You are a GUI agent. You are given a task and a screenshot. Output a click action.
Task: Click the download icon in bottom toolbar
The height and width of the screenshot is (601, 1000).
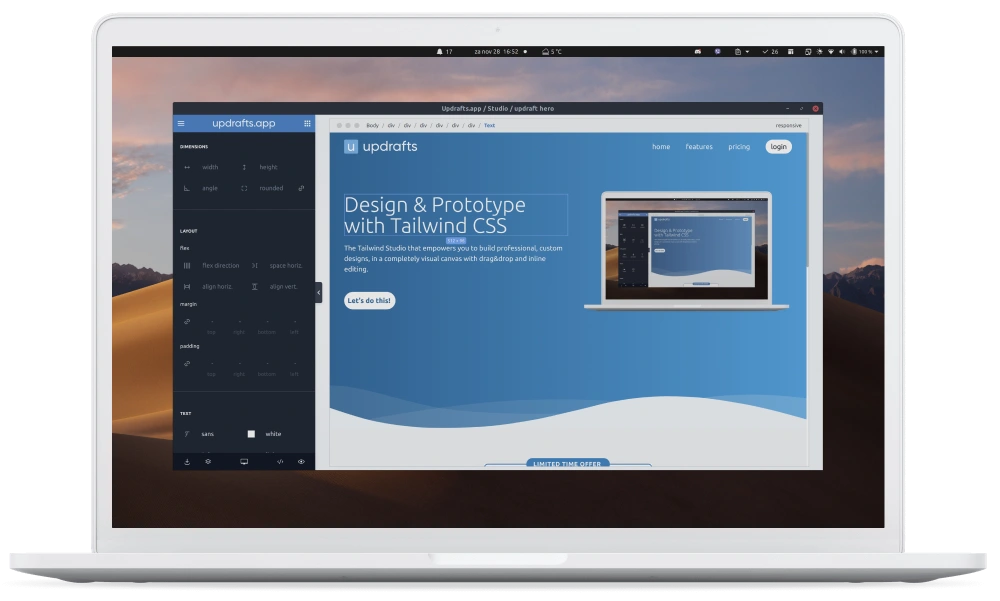pyautogui.click(x=187, y=461)
